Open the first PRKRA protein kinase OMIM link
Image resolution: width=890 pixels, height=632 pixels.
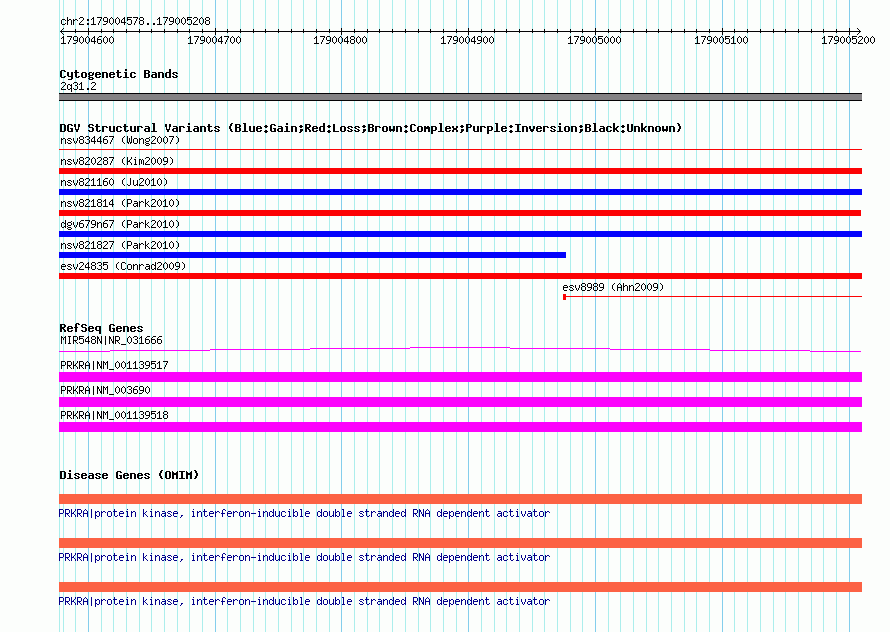304,513
